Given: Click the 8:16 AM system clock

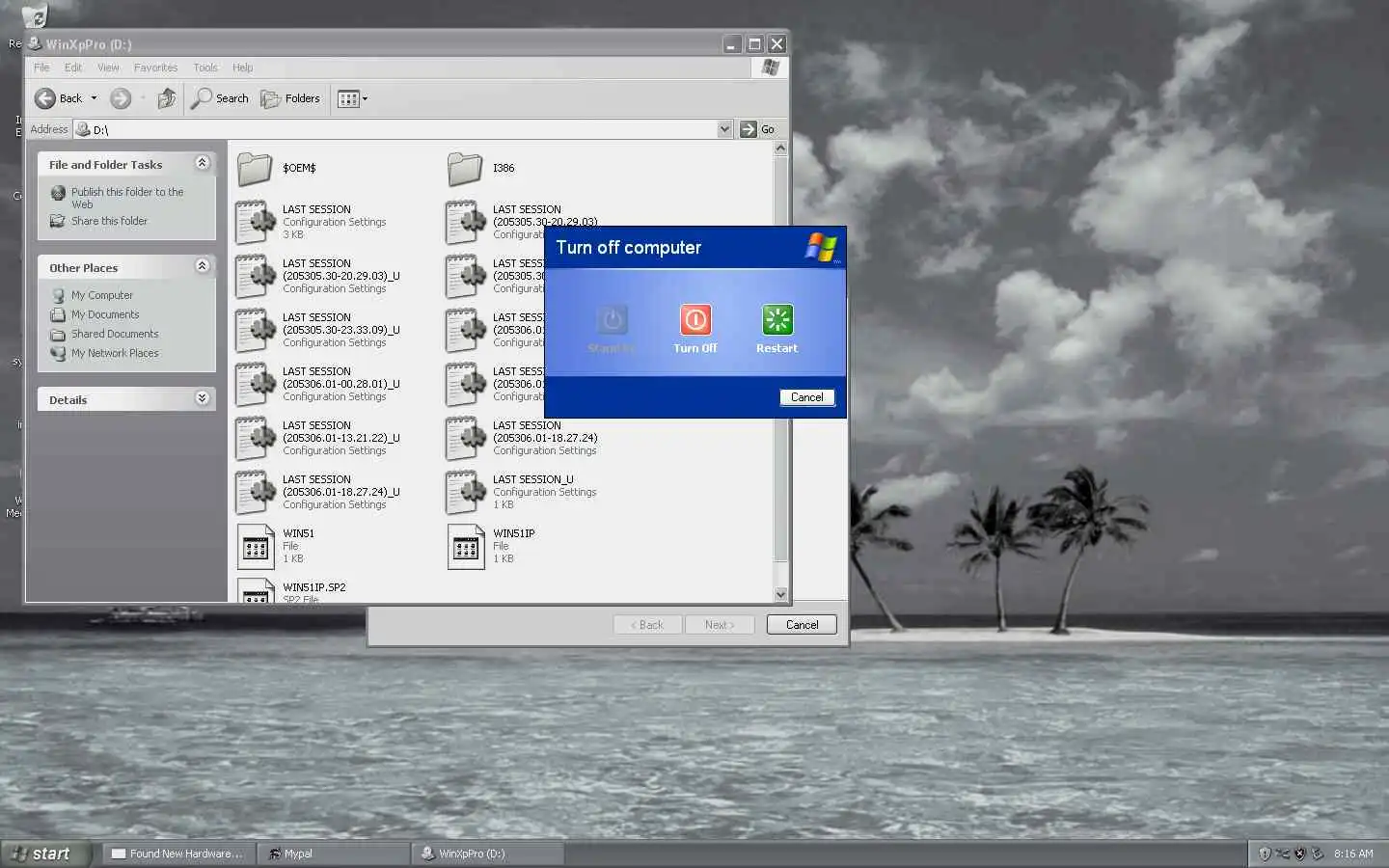Looking at the screenshot, I should click(x=1353, y=854).
